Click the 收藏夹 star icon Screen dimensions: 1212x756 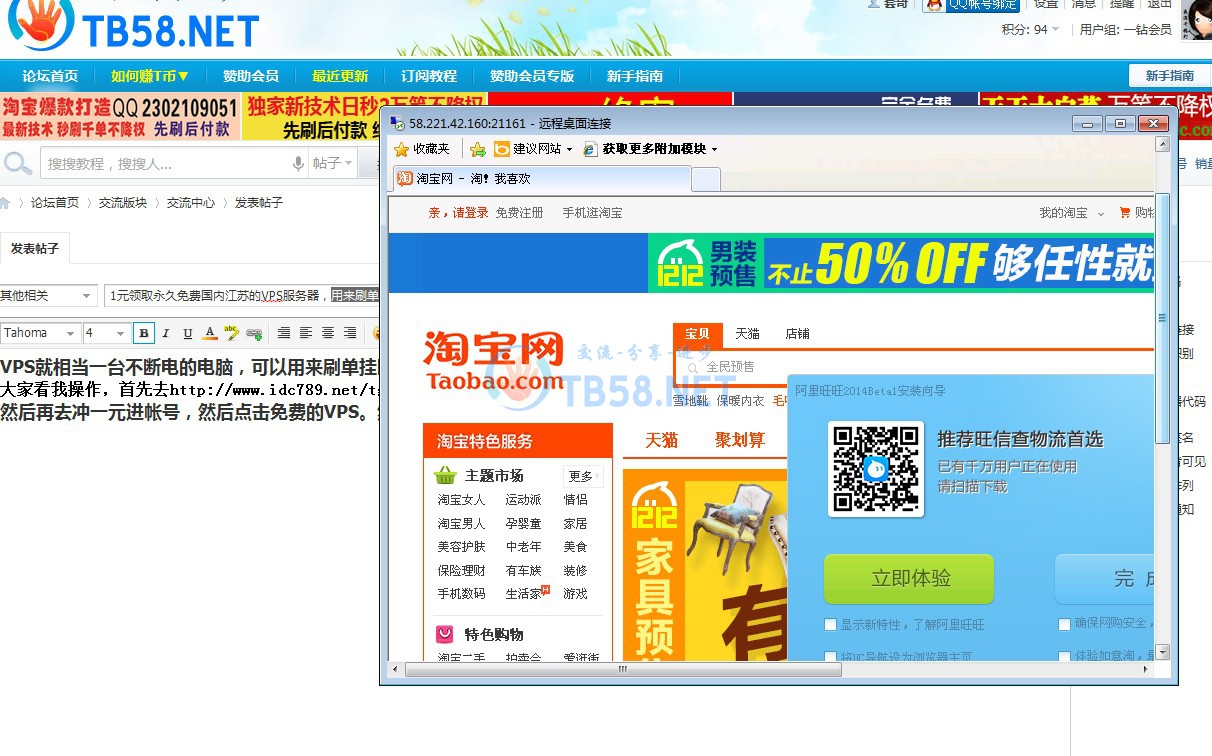coord(402,149)
